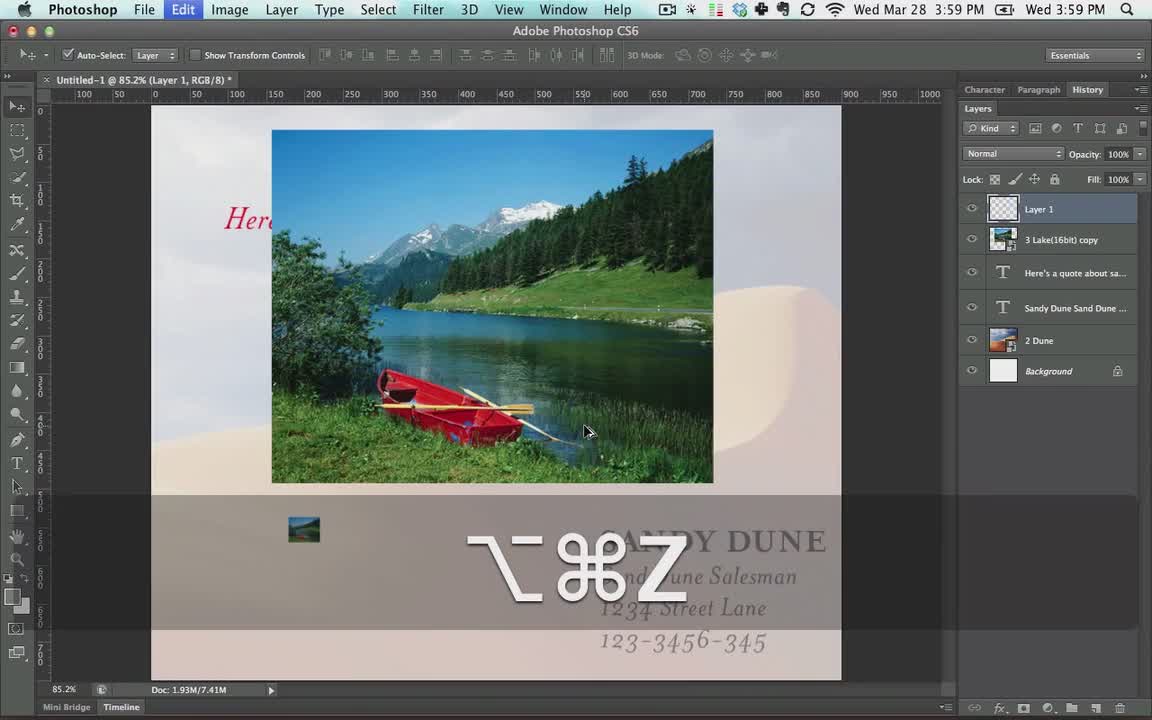Select the Lasso tool
This screenshot has width=1152, height=720.
[17, 154]
